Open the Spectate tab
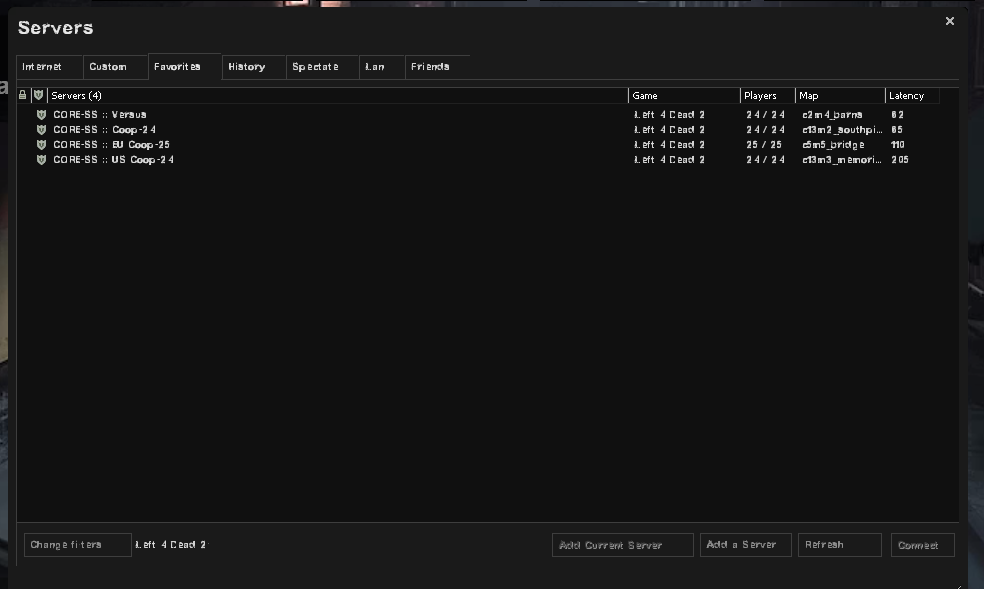The width and height of the screenshot is (984, 589). point(315,67)
